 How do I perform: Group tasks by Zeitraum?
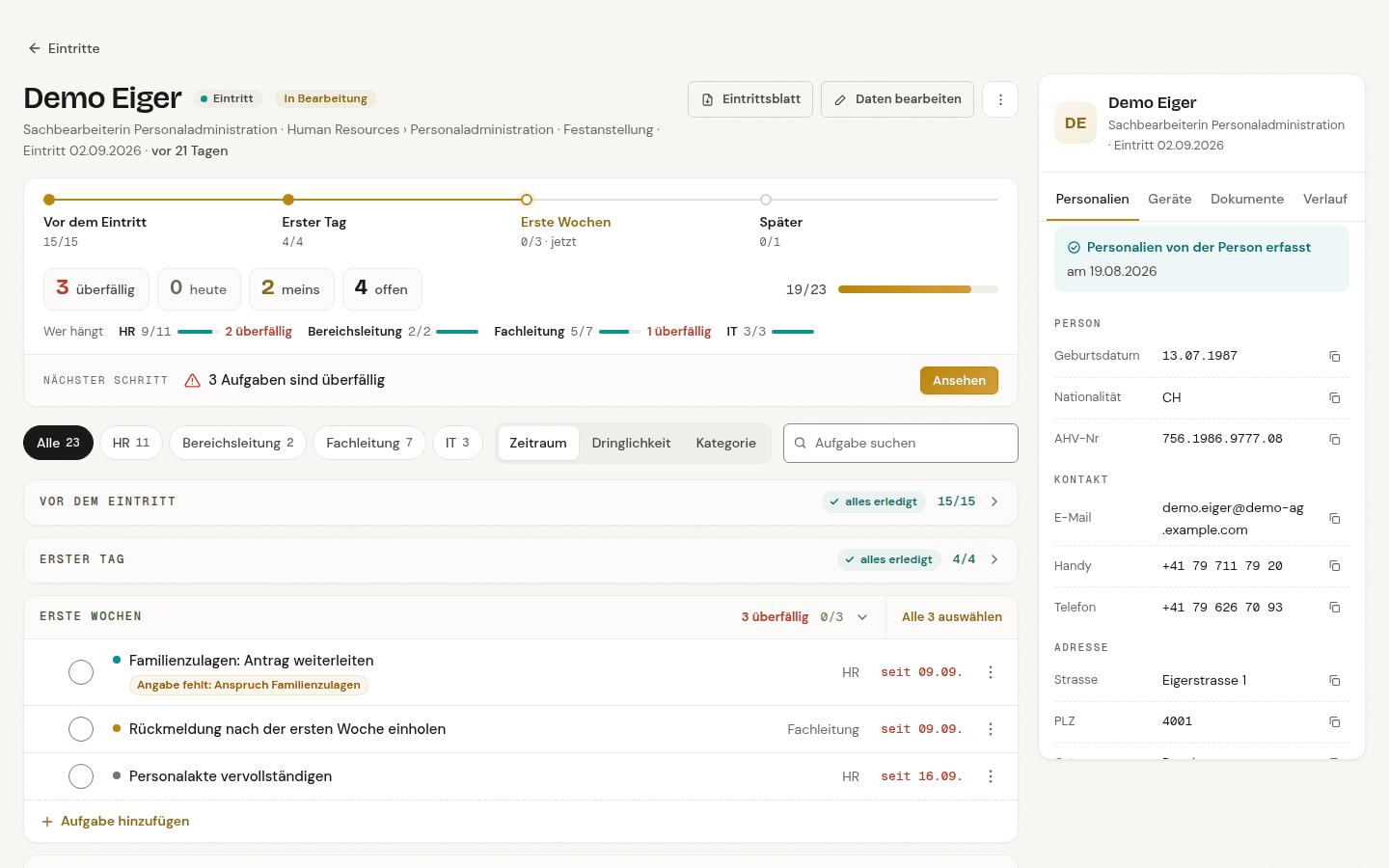(538, 443)
